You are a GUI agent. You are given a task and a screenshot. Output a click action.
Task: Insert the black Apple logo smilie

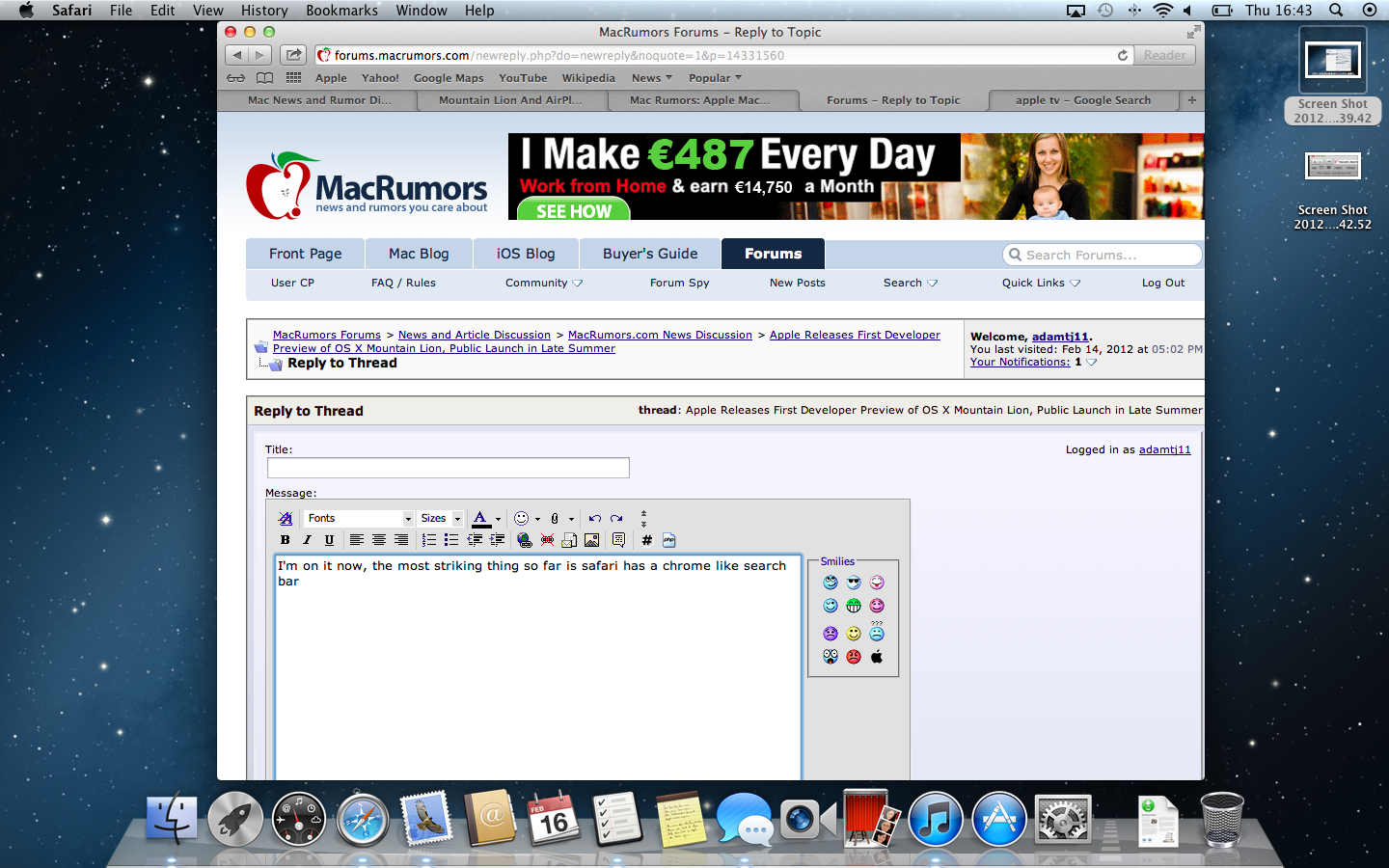[877, 657]
